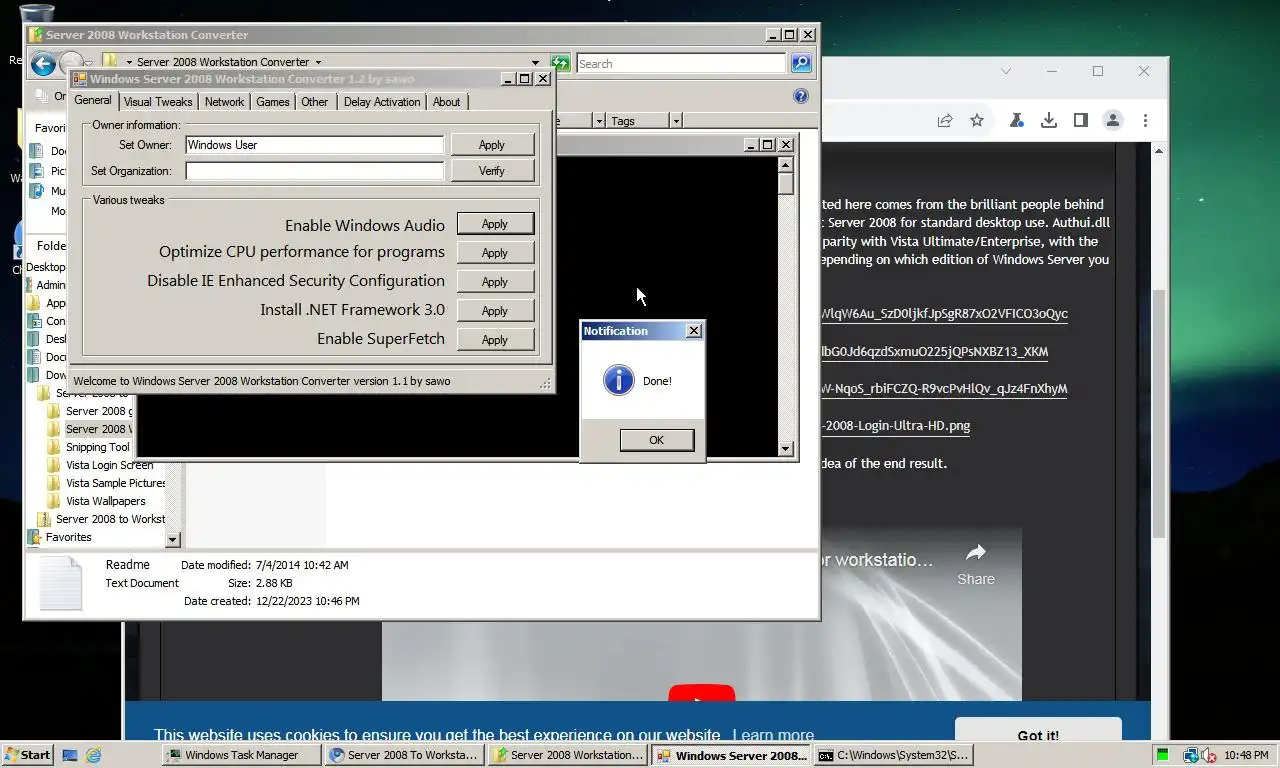Click Show Desktop quick launch icon

pos(70,755)
